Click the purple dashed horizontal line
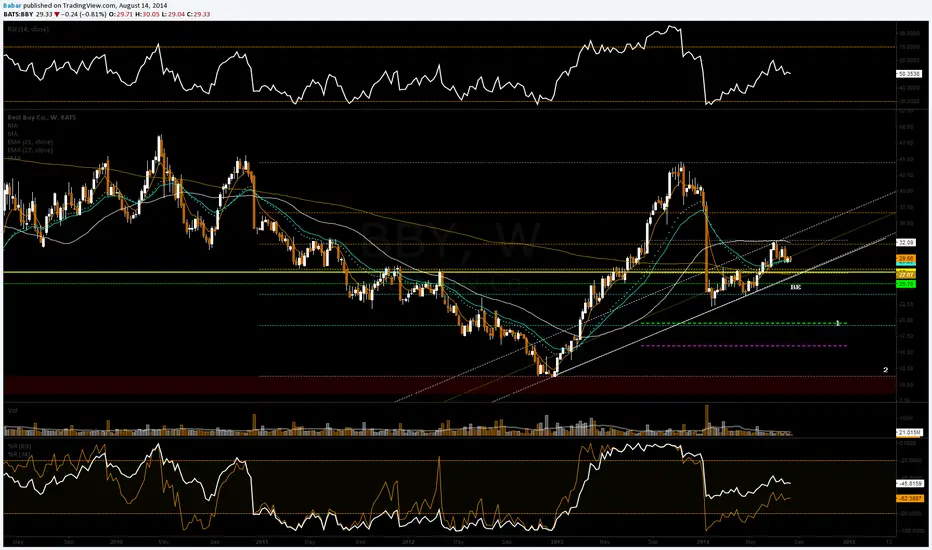This screenshot has height=550, width=932. click(744, 345)
